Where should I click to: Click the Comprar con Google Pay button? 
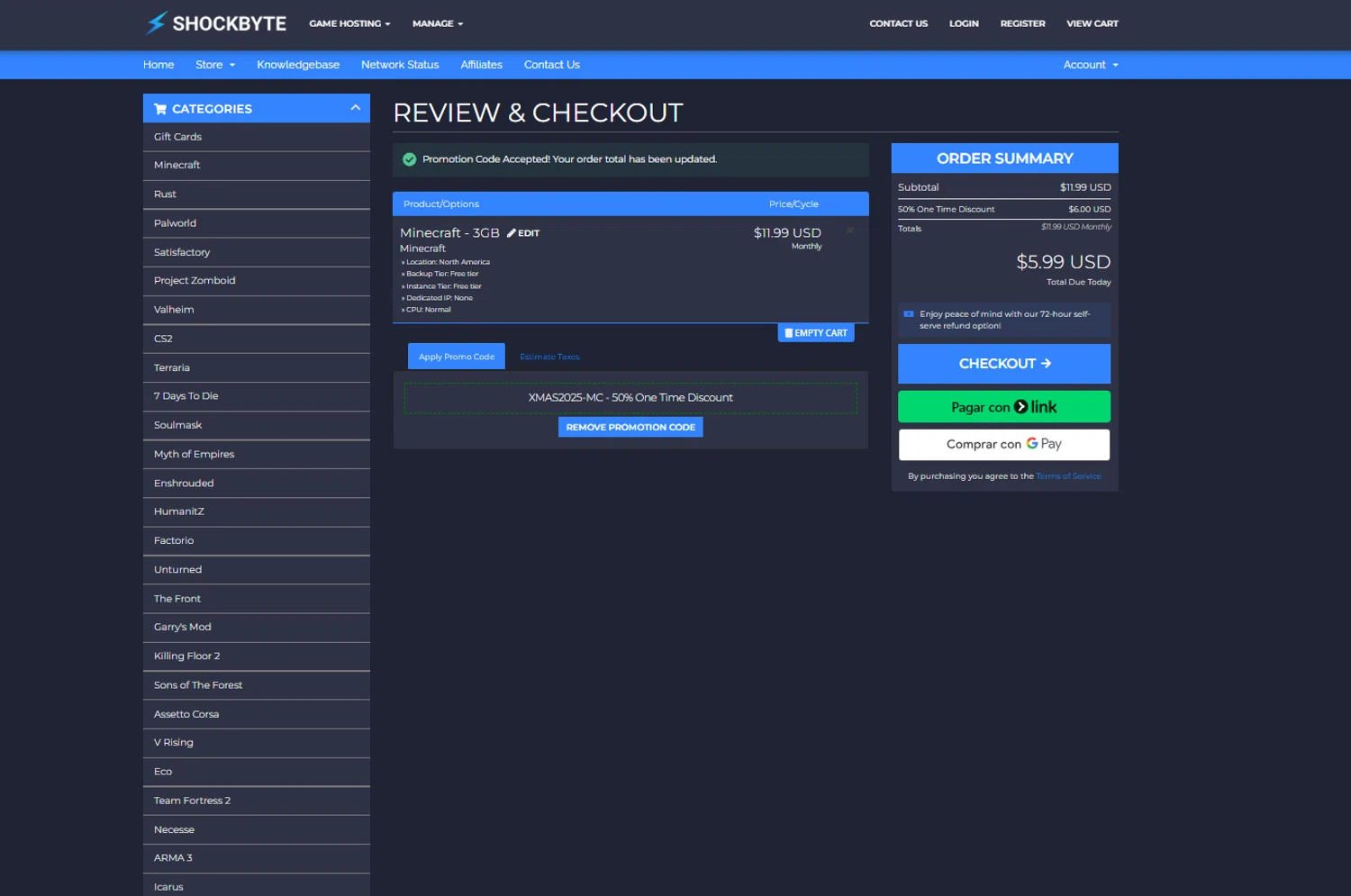(1004, 444)
